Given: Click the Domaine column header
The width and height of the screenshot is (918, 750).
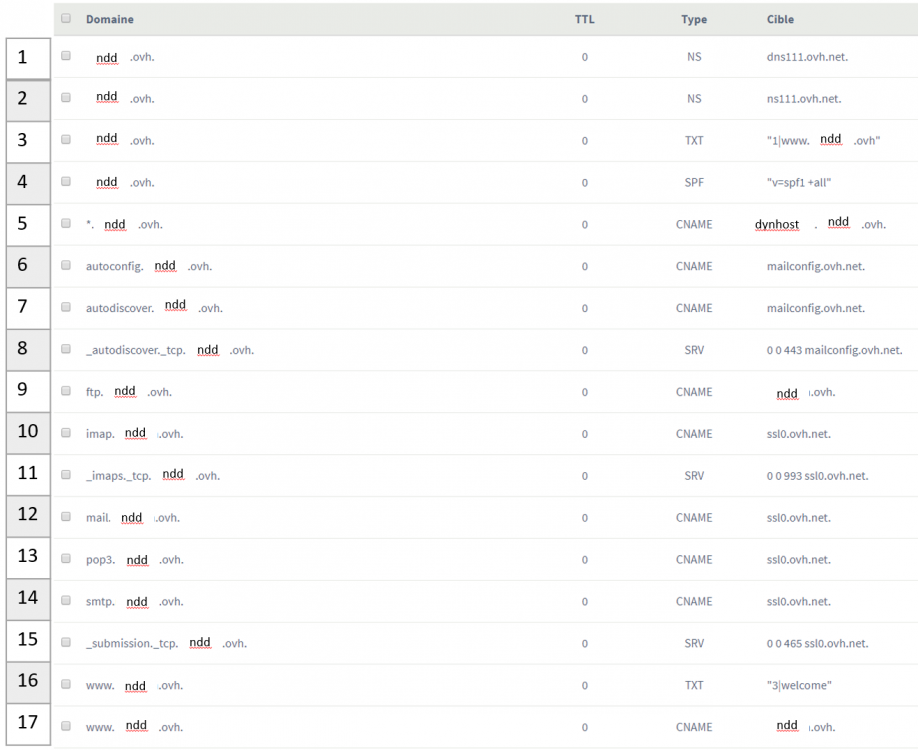Looking at the screenshot, I should [110, 19].
